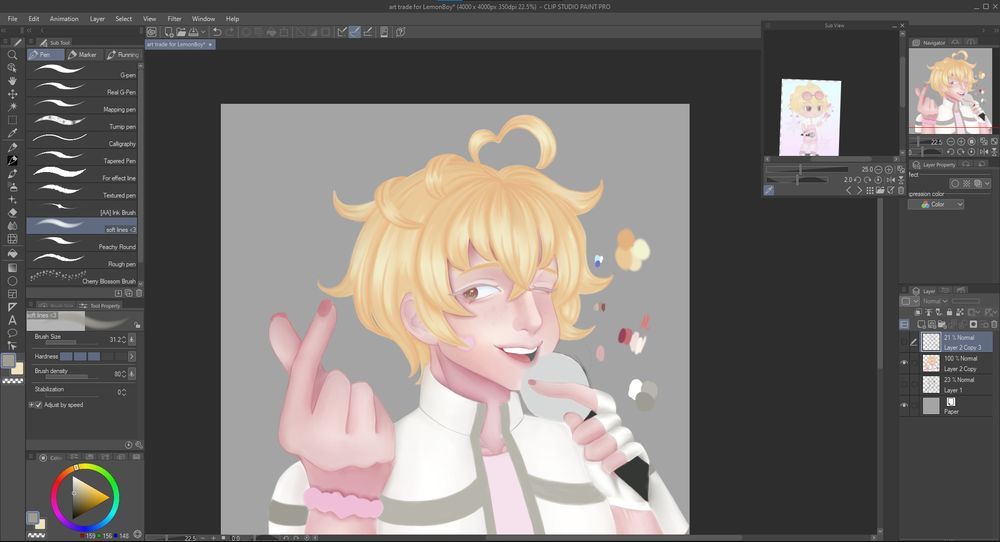Select the Text tool
This screenshot has width=1000, height=542.
tap(12, 320)
